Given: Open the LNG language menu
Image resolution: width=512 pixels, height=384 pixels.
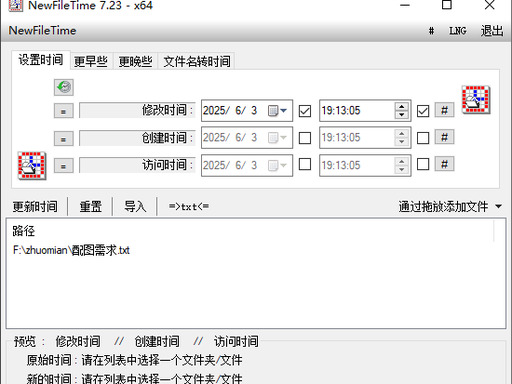Looking at the screenshot, I should coord(458,31).
